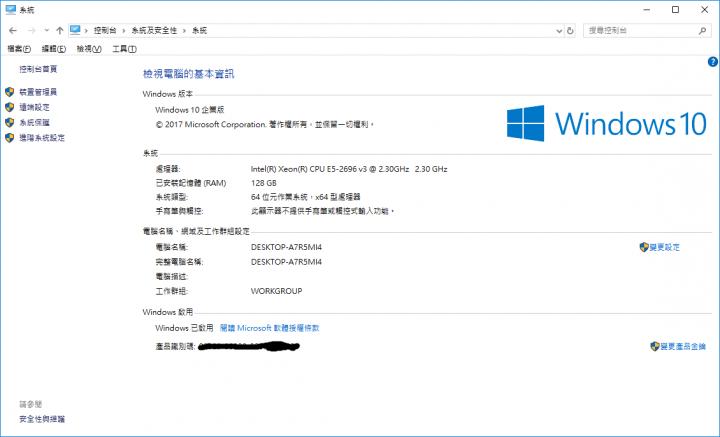This screenshot has height=437, width=720.
Task: Click the 檢視電腦的基本資訊 heading
Action: 189,74
